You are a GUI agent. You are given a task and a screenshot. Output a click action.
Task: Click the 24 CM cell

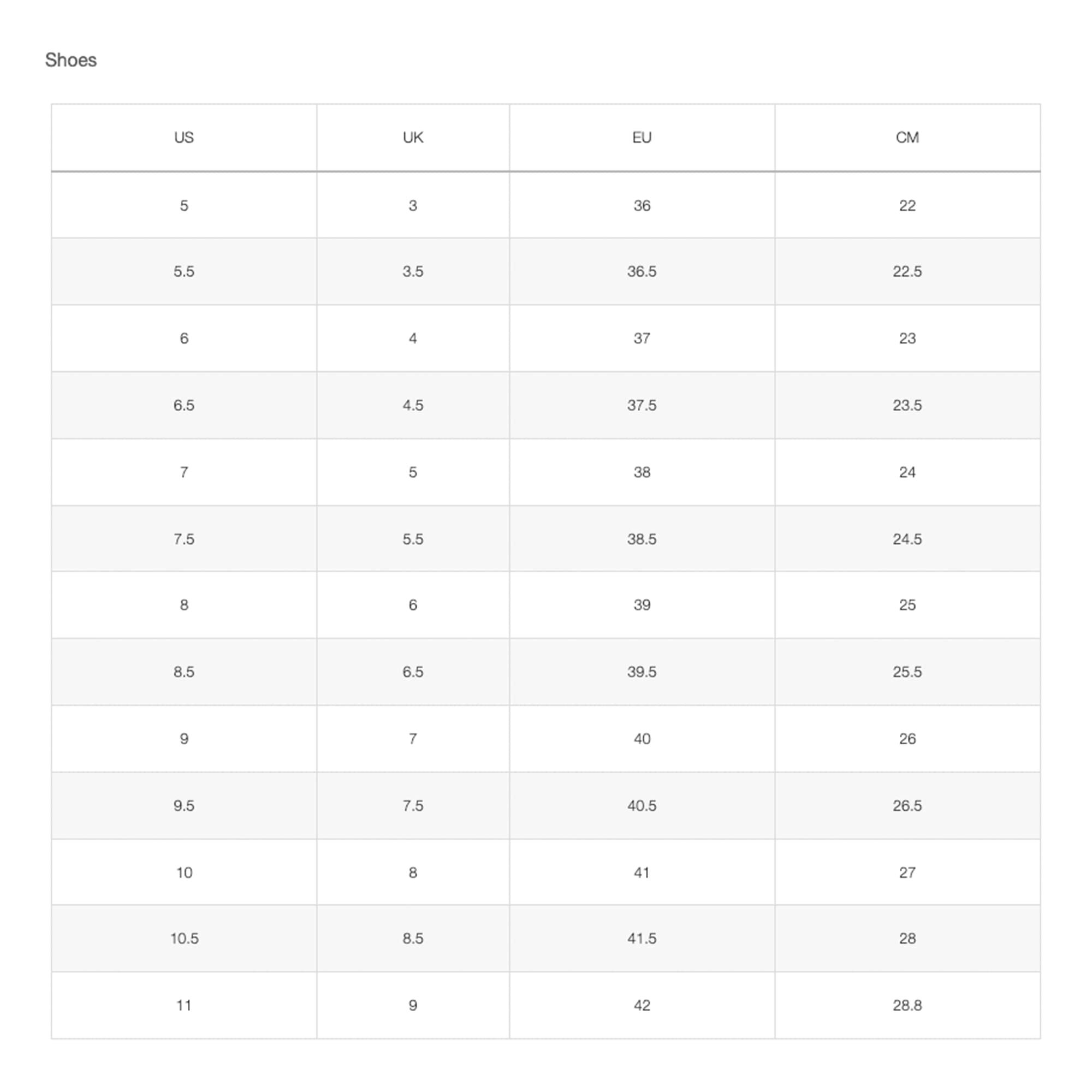click(906, 472)
